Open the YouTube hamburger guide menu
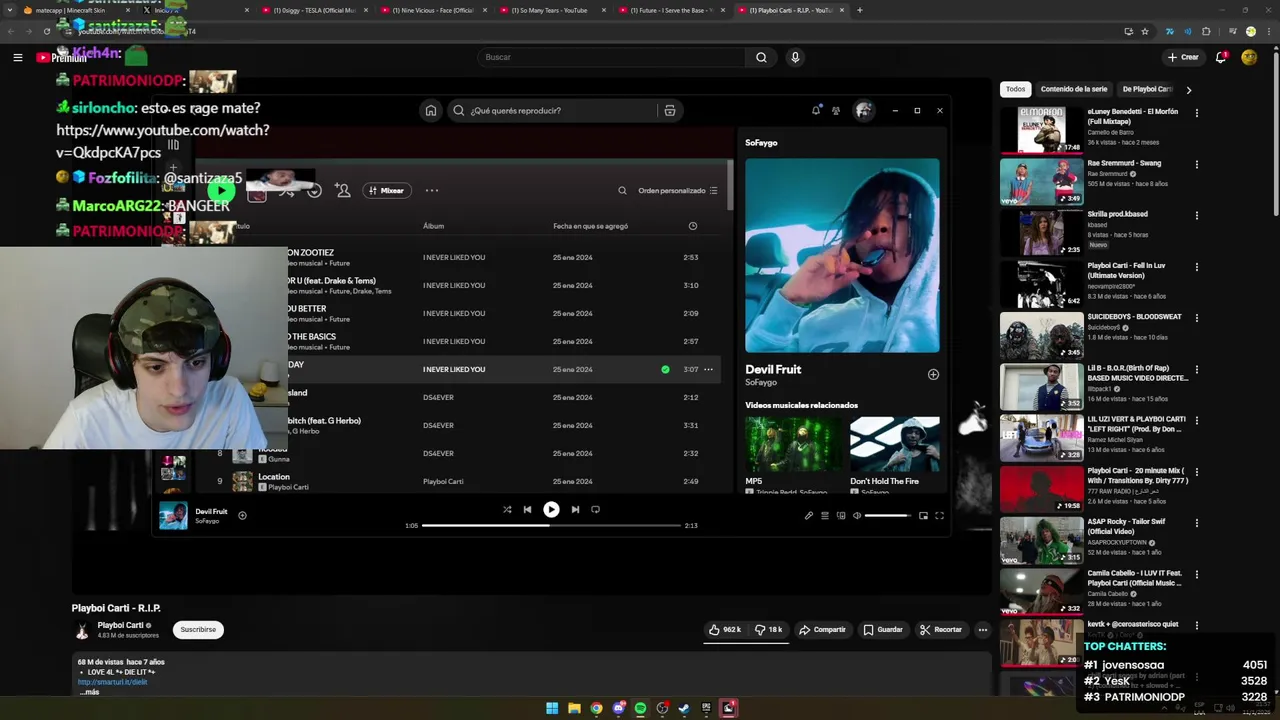The width and height of the screenshot is (1280, 720). pos(18,57)
